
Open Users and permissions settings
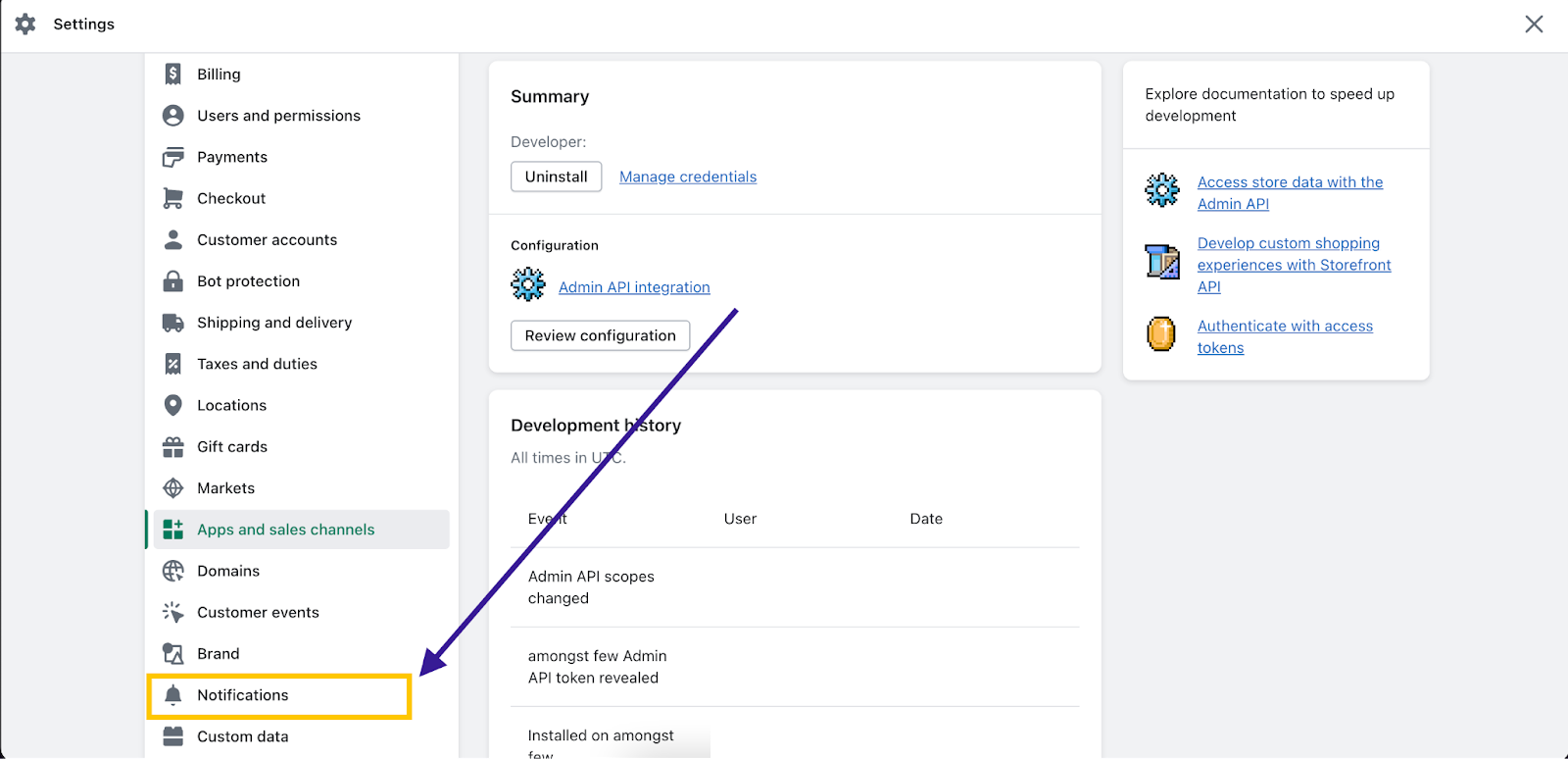click(x=278, y=116)
